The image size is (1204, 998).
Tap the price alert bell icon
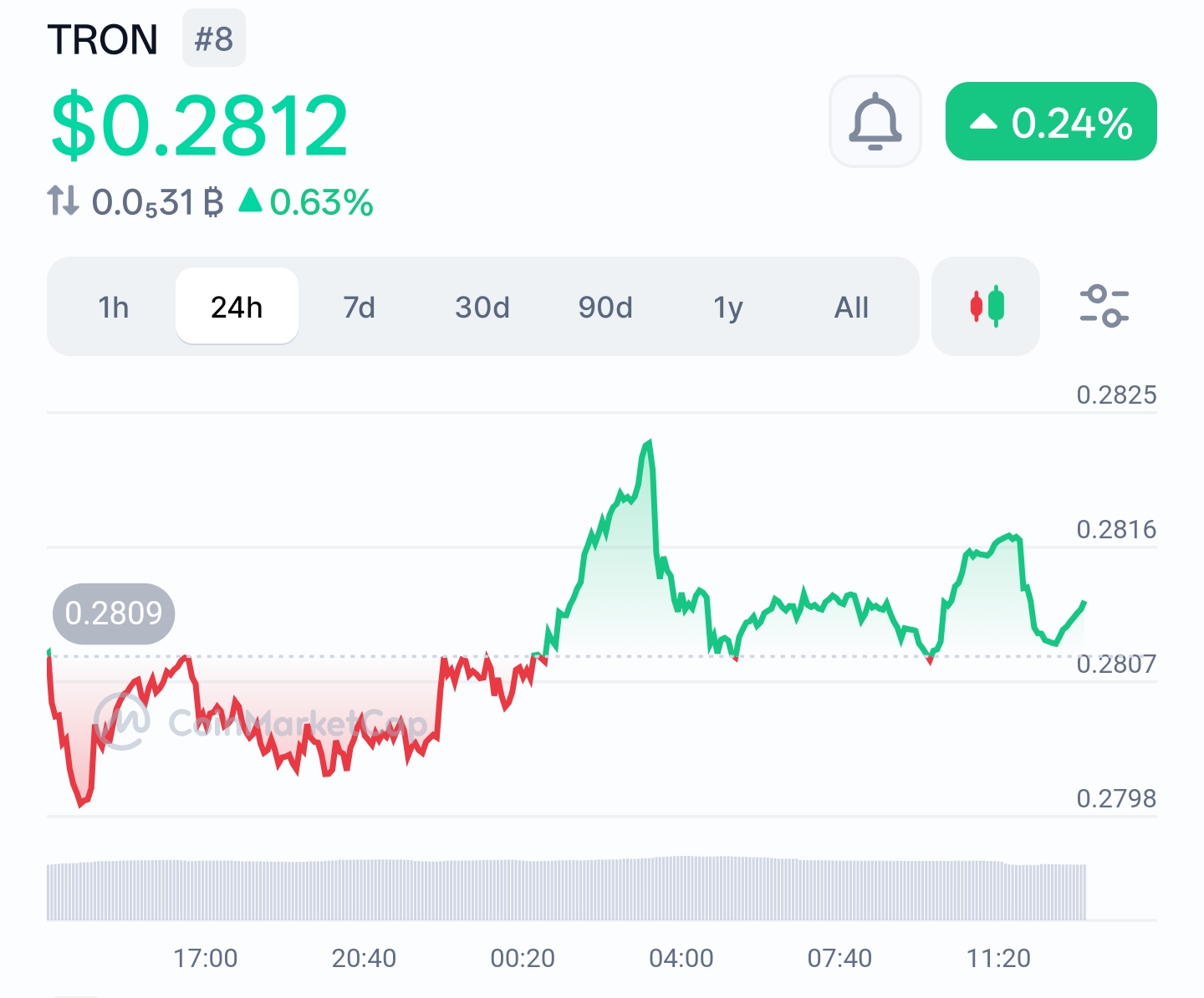(x=875, y=122)
